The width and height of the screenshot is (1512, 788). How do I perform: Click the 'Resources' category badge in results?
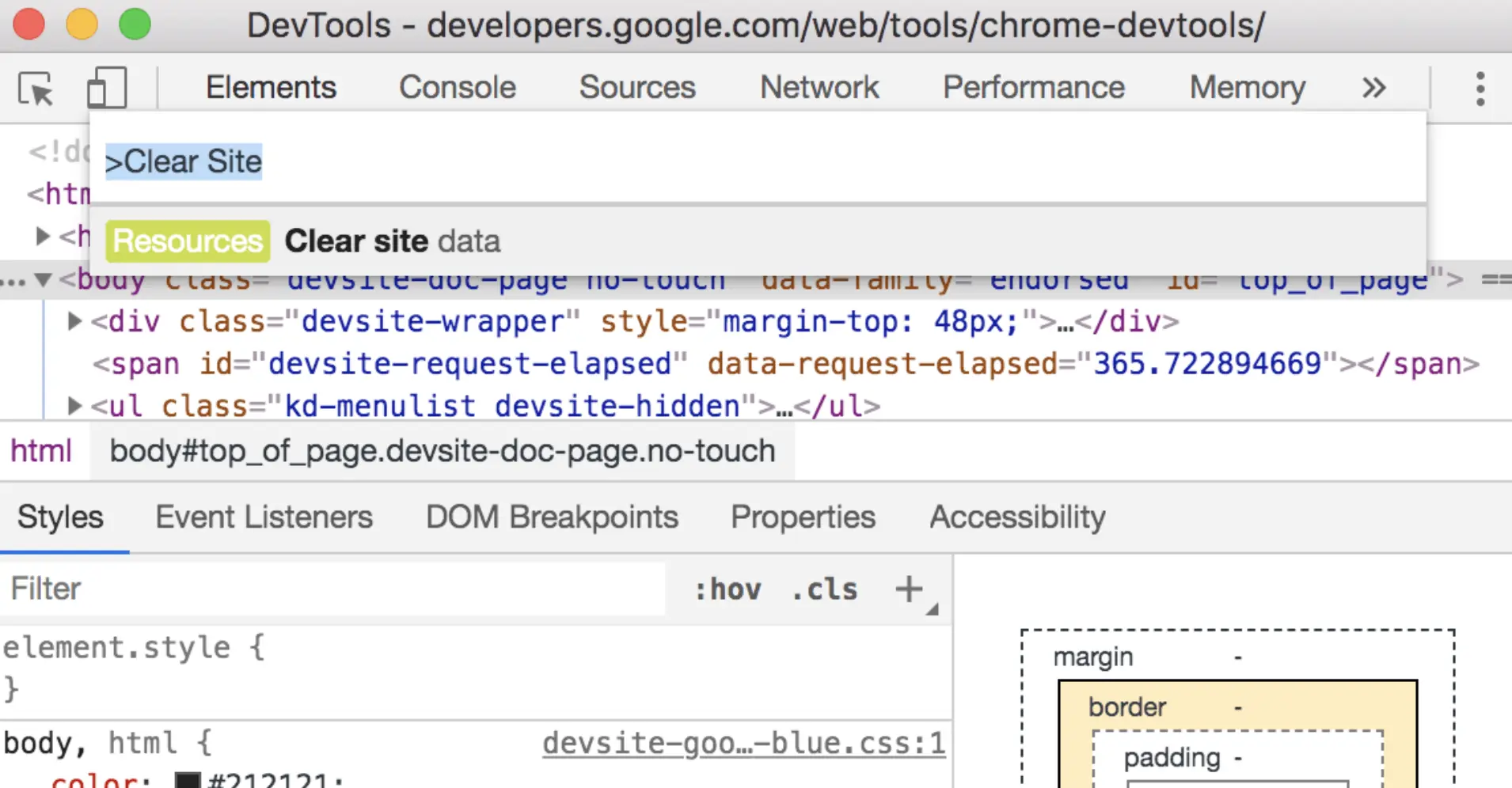[188, 241]
